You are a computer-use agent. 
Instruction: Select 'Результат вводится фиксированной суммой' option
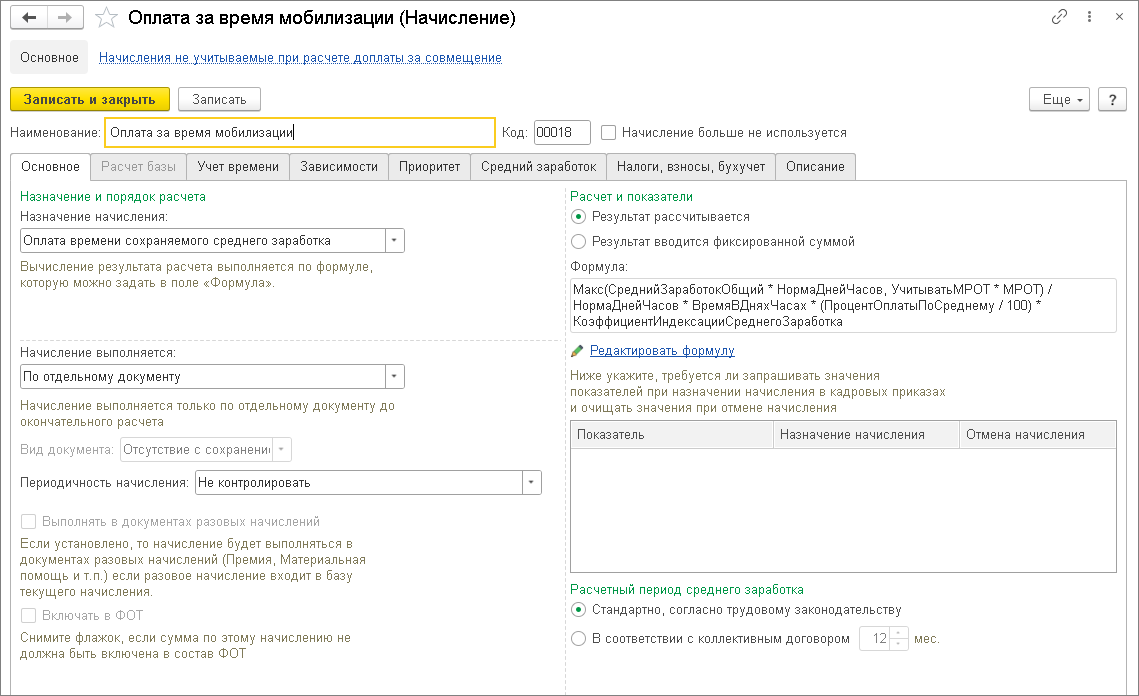click(578, 241)
